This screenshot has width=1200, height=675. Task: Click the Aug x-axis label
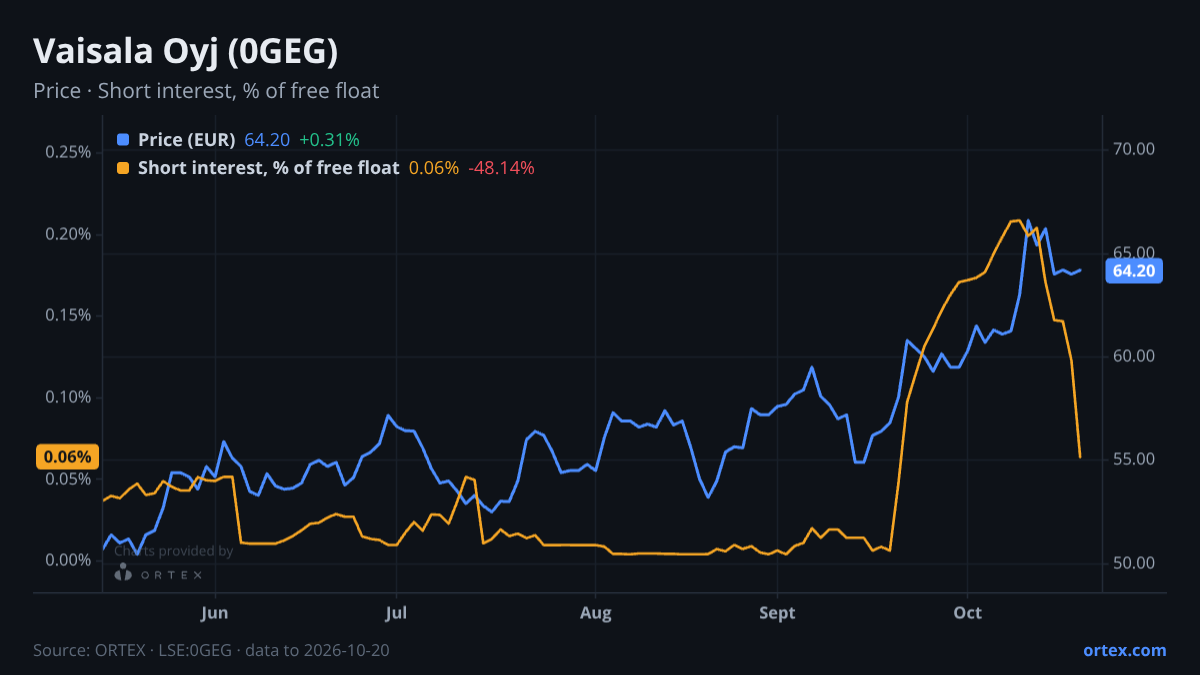[595, 612]
